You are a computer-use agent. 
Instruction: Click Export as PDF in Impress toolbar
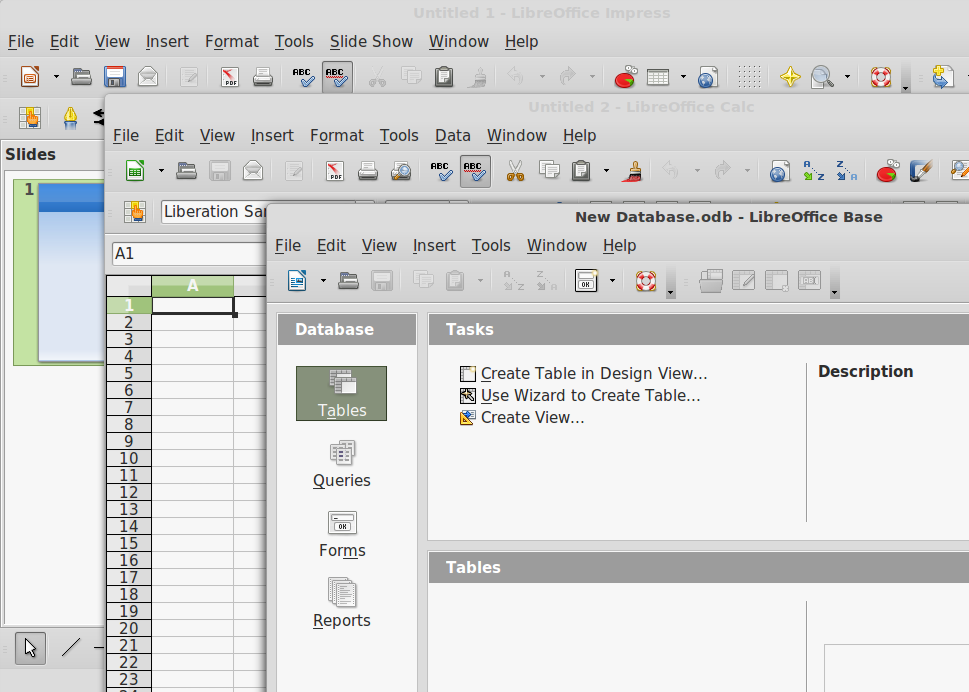pos(230,77)
